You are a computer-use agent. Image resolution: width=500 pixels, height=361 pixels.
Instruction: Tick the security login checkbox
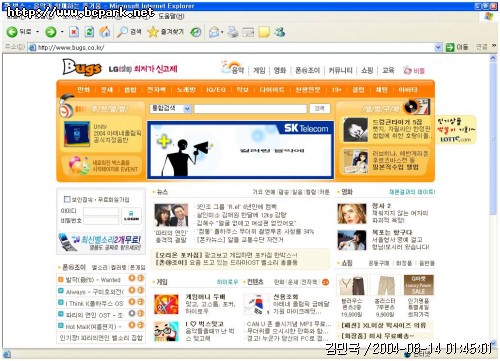point(67,199)
